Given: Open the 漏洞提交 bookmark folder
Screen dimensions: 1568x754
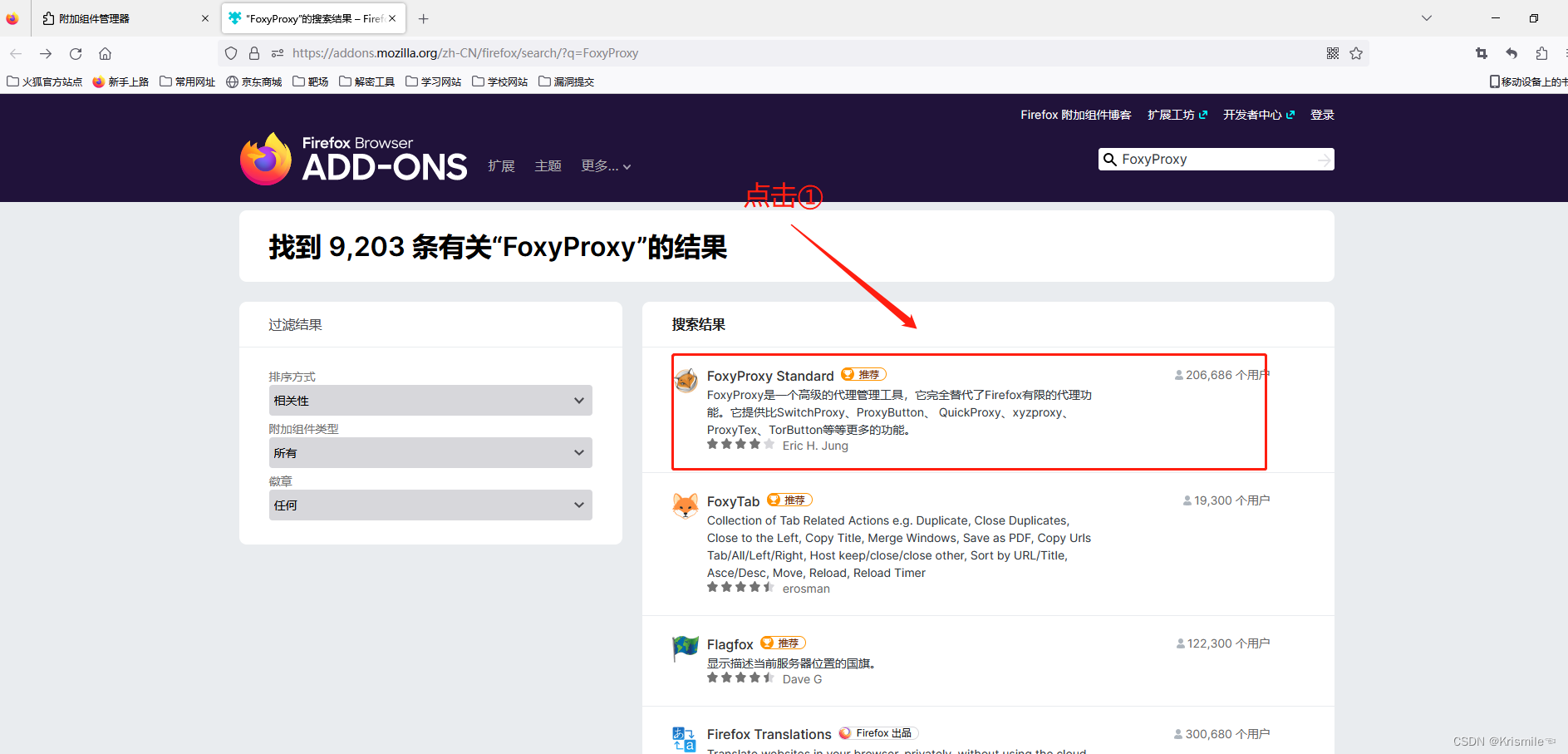Looking at the screenshot, I should point(567,81).
